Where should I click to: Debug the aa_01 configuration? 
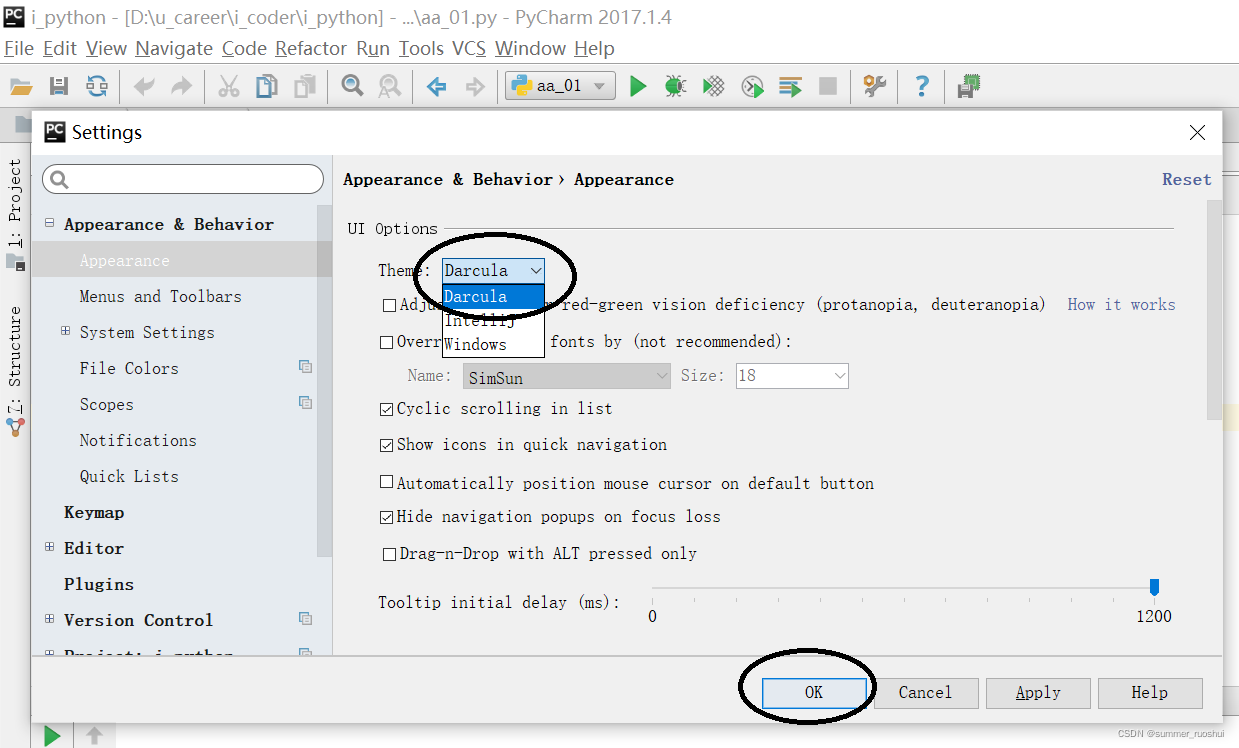pos(675,86)
